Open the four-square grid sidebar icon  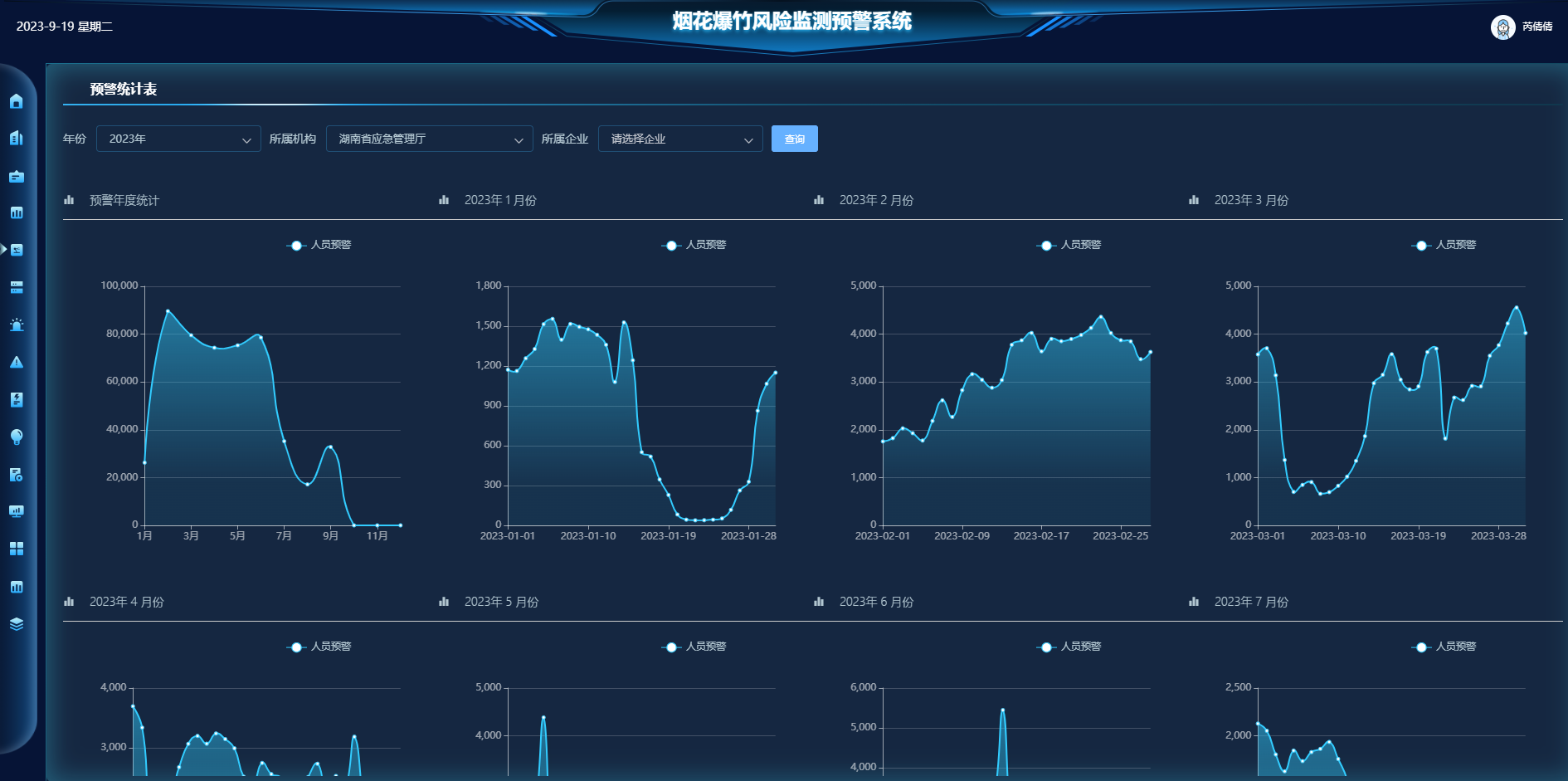pyautogui.click(x=17, y=549)
